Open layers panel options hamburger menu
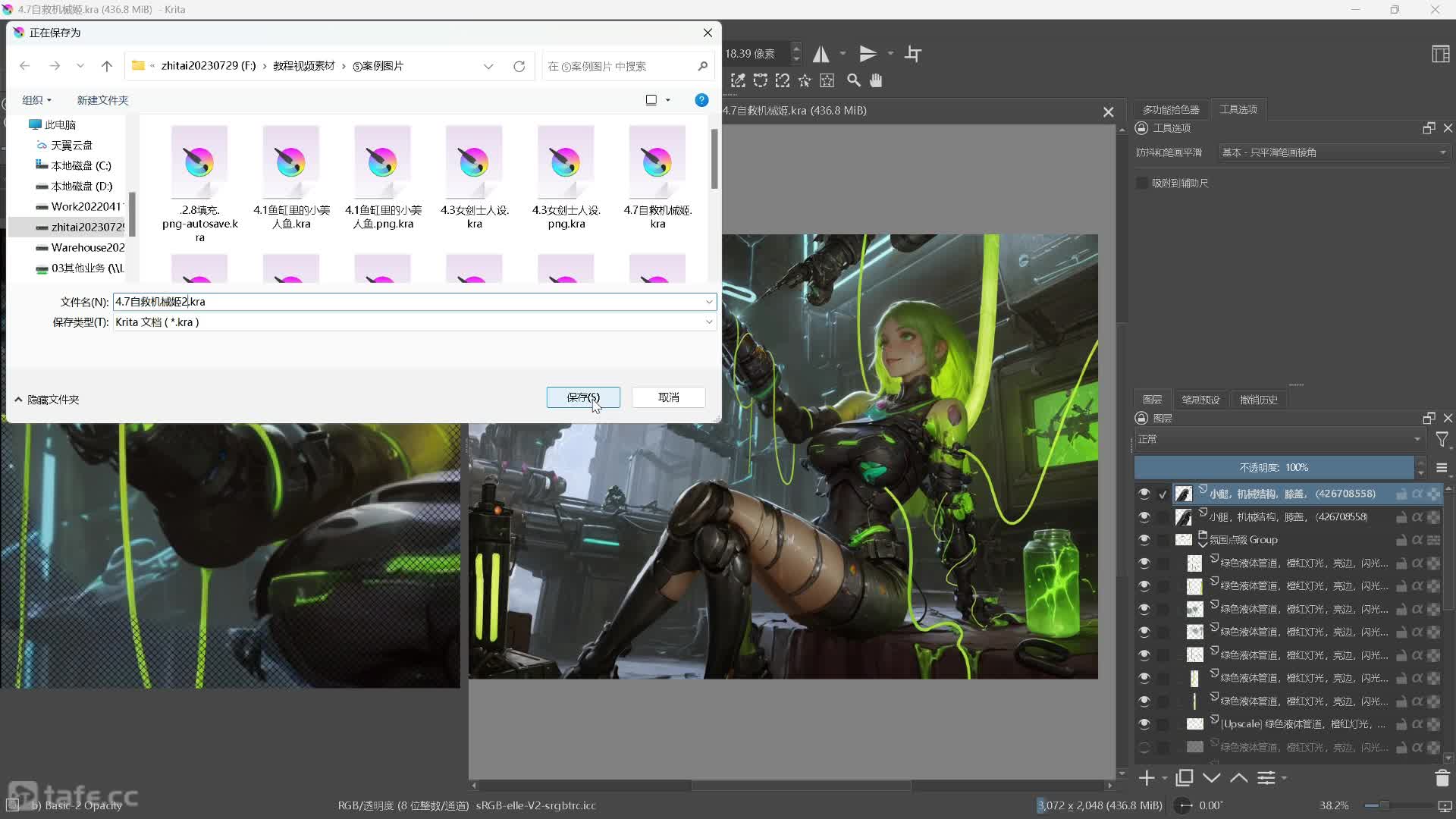This screenshot has height=819, width=1456. [x=1442, y=468]
